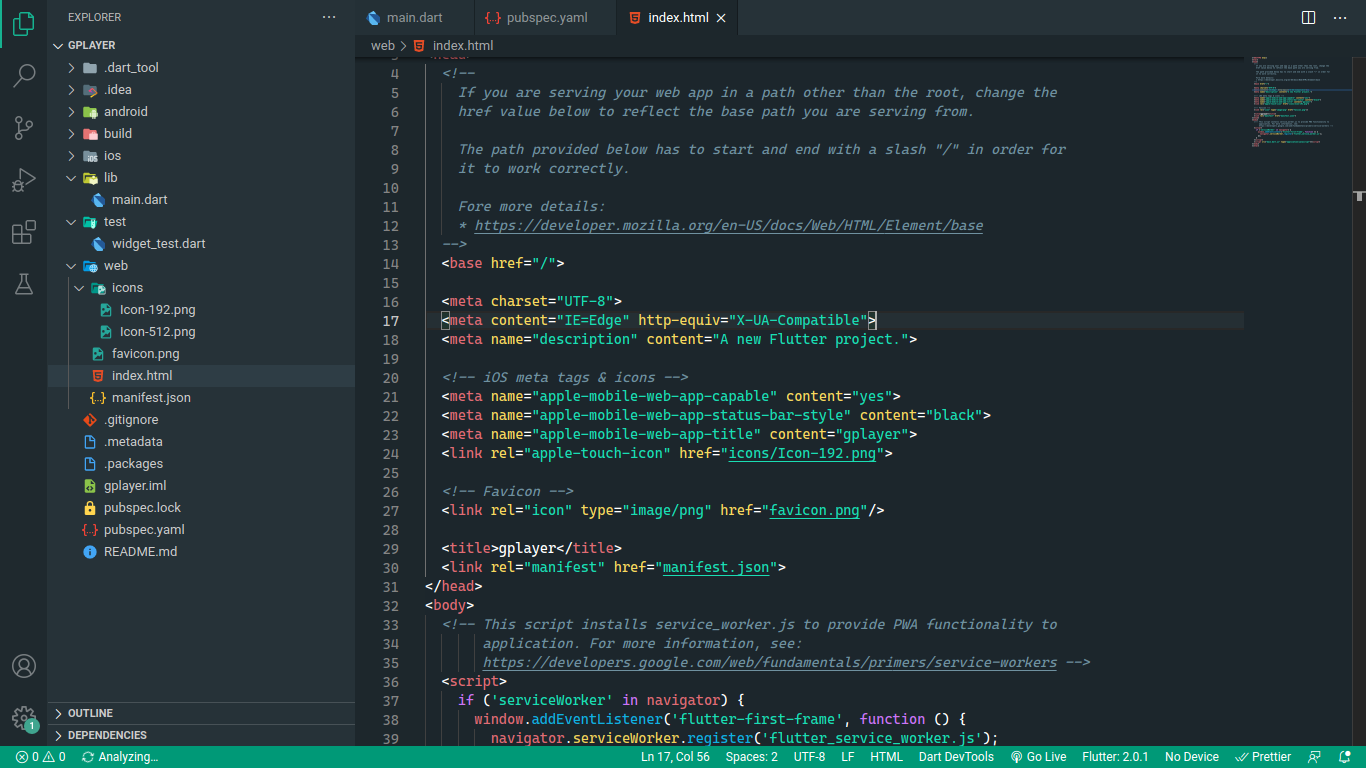
Task: Click the Prettier status bar item
Action: 1263,757
